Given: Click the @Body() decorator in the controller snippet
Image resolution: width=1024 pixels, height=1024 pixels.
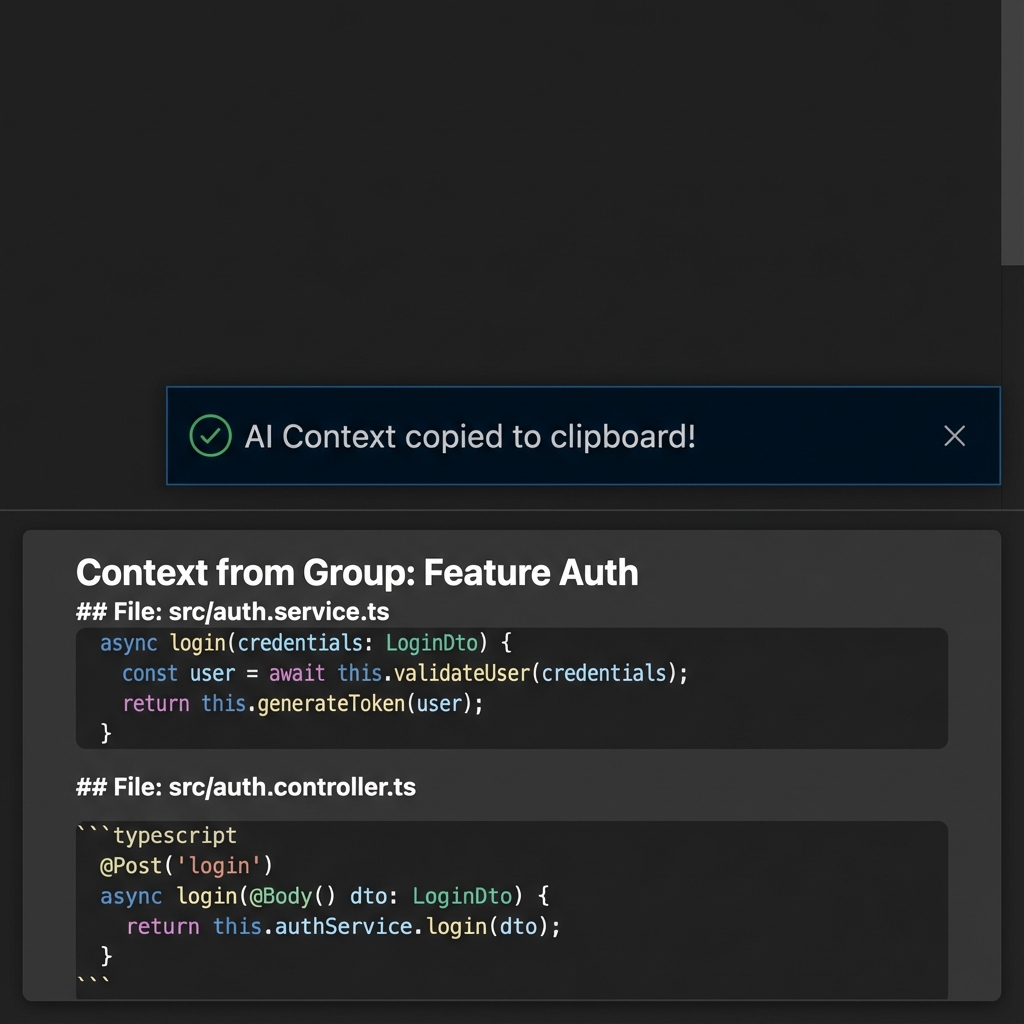Looking at the screenshot, I should (x=291, y=896).
